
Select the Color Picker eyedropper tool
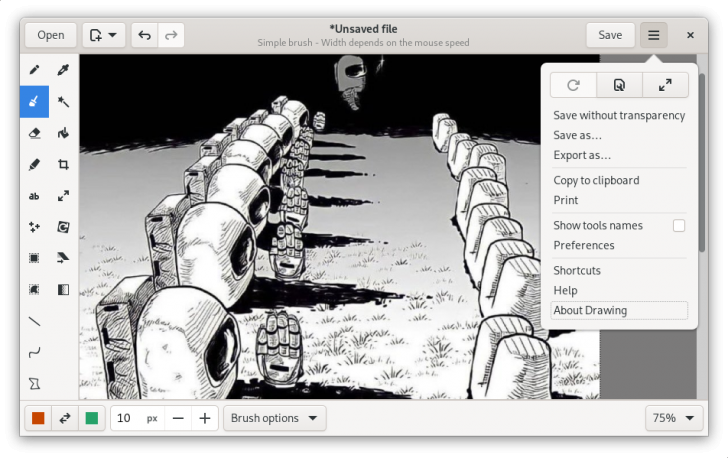[63, 70]
